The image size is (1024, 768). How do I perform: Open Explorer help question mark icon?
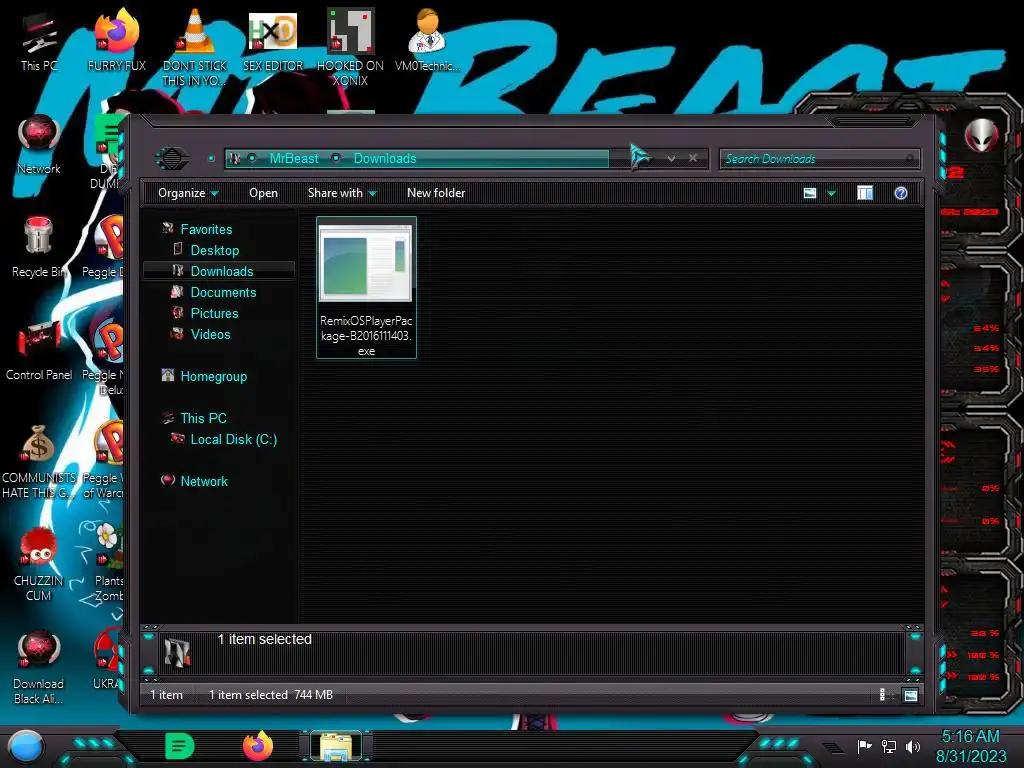point(901,193)
